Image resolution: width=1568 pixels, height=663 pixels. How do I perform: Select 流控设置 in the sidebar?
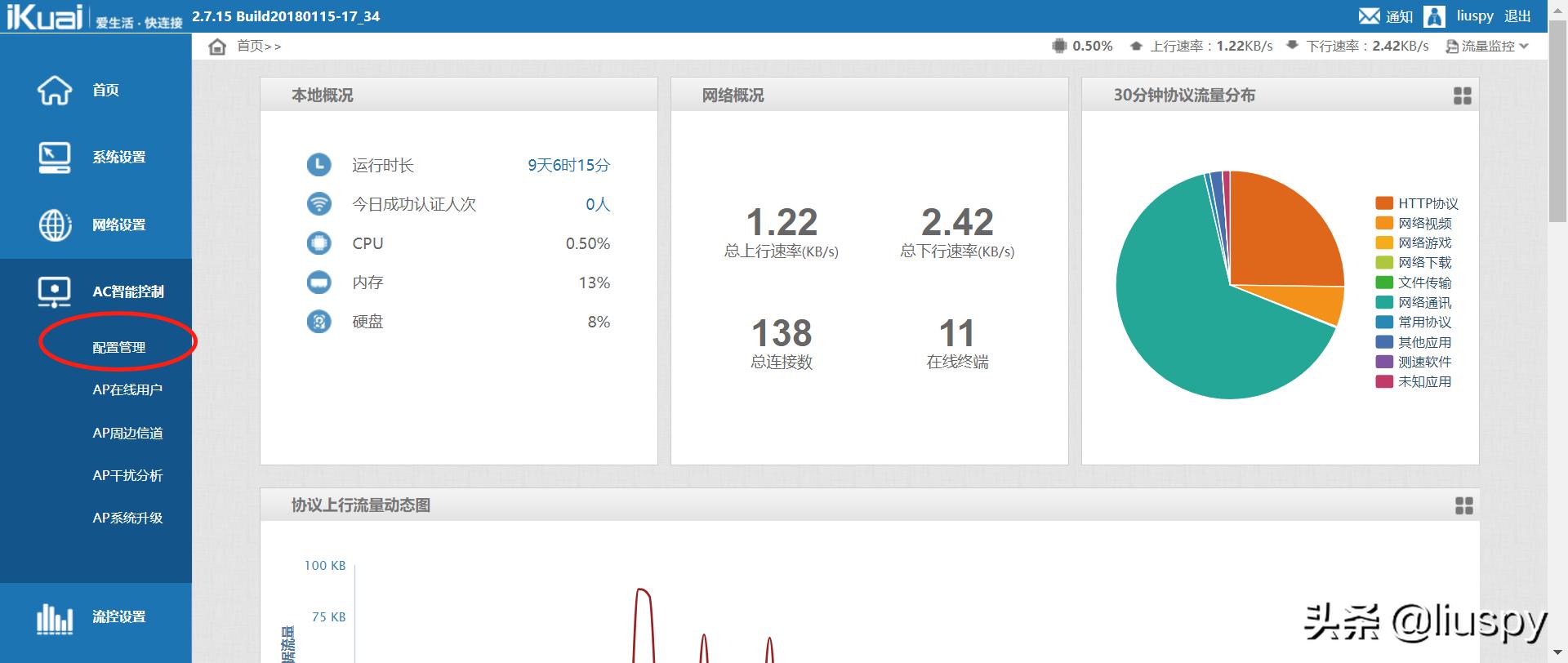pos(119,617)
